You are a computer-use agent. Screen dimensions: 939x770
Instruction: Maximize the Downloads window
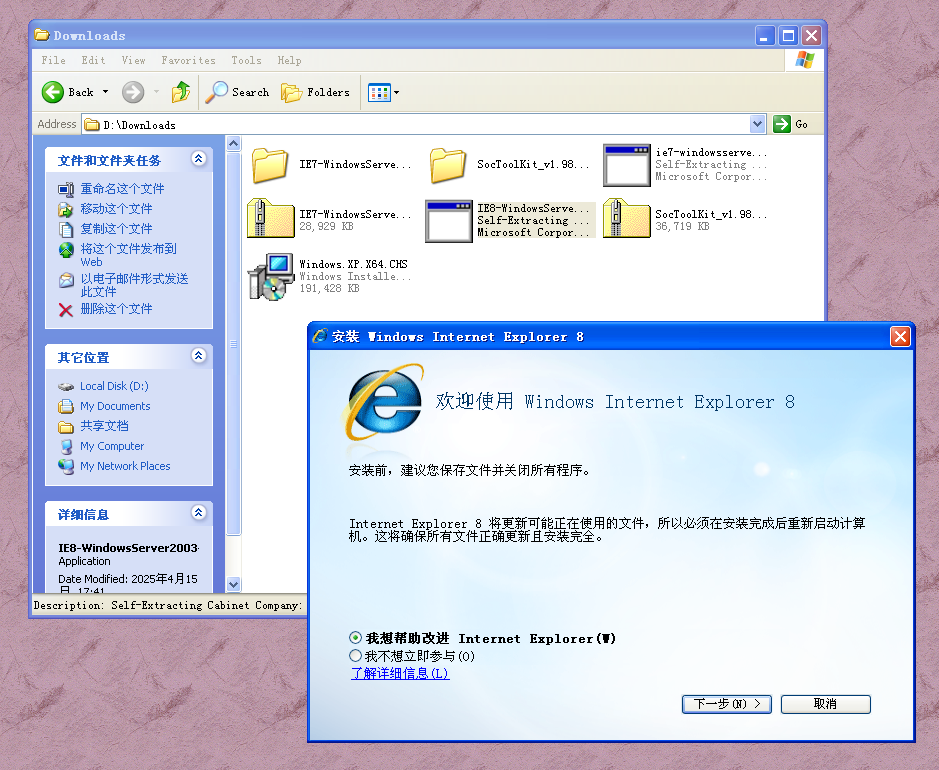788,36
